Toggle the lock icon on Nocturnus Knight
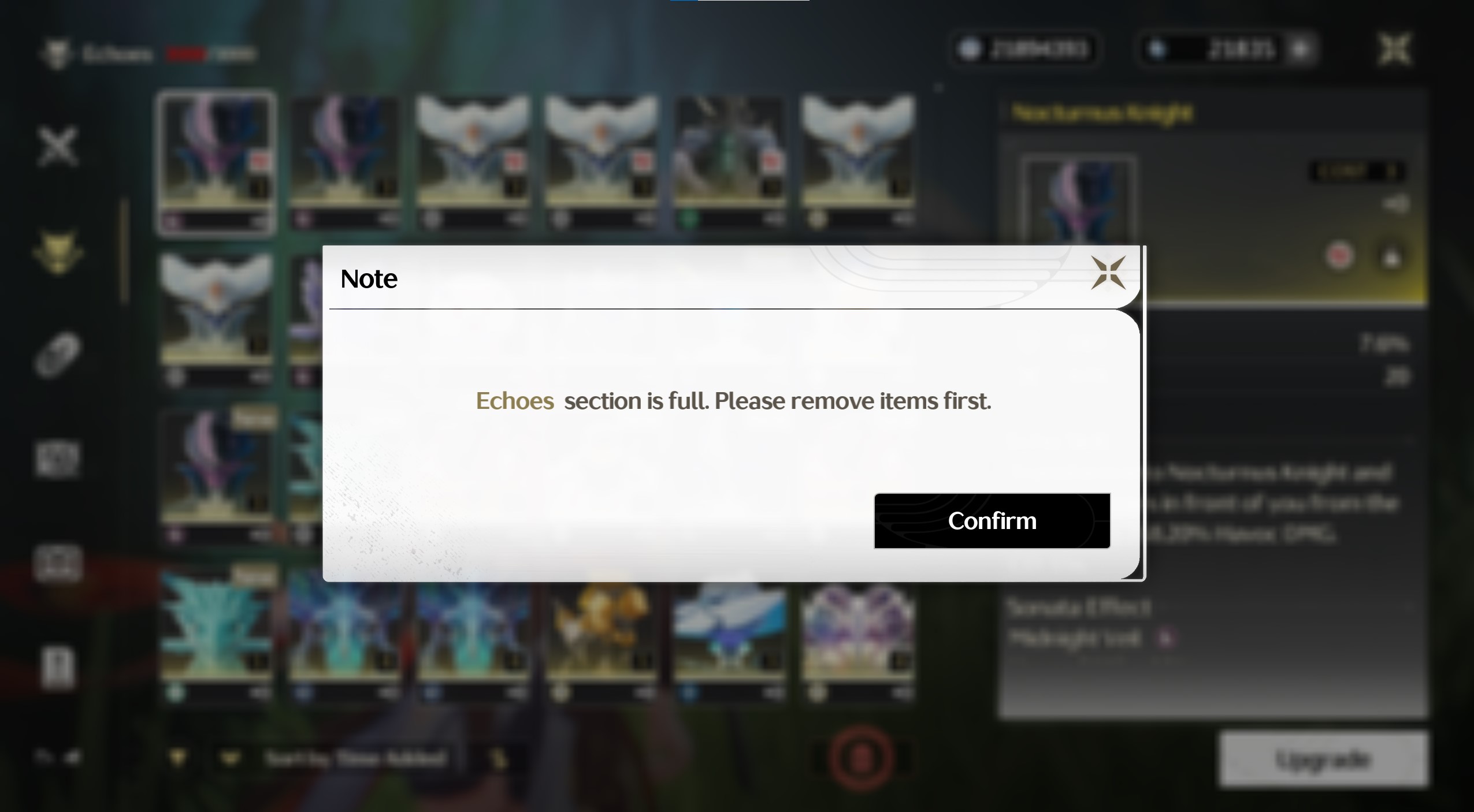The width and height of the screenshot is (1474, 812). 1391,257
